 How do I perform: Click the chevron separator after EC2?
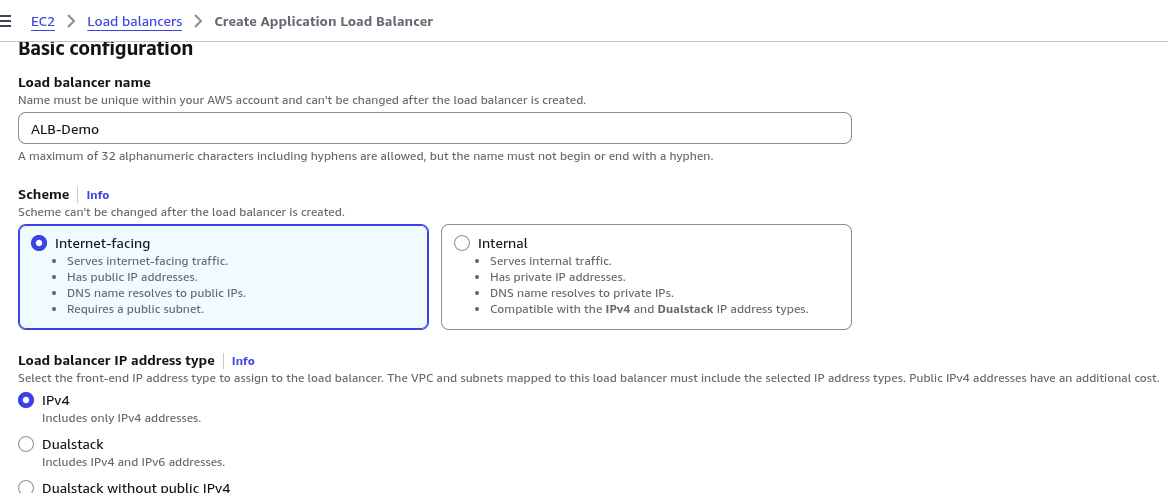[x=72, y=22]
